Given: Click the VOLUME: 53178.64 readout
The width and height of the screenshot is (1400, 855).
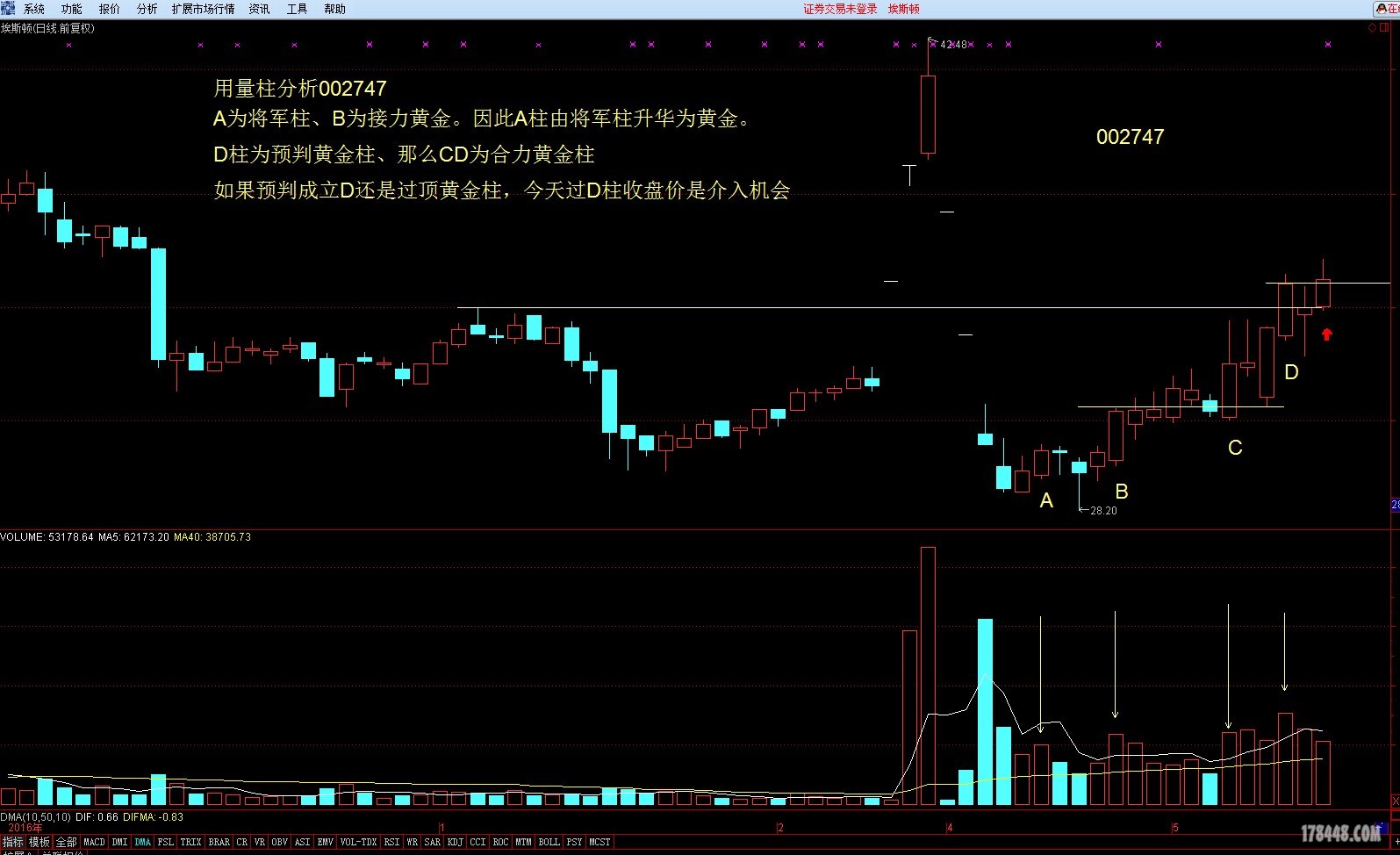Looking at the screenshot, I should [x=47, y=537].
